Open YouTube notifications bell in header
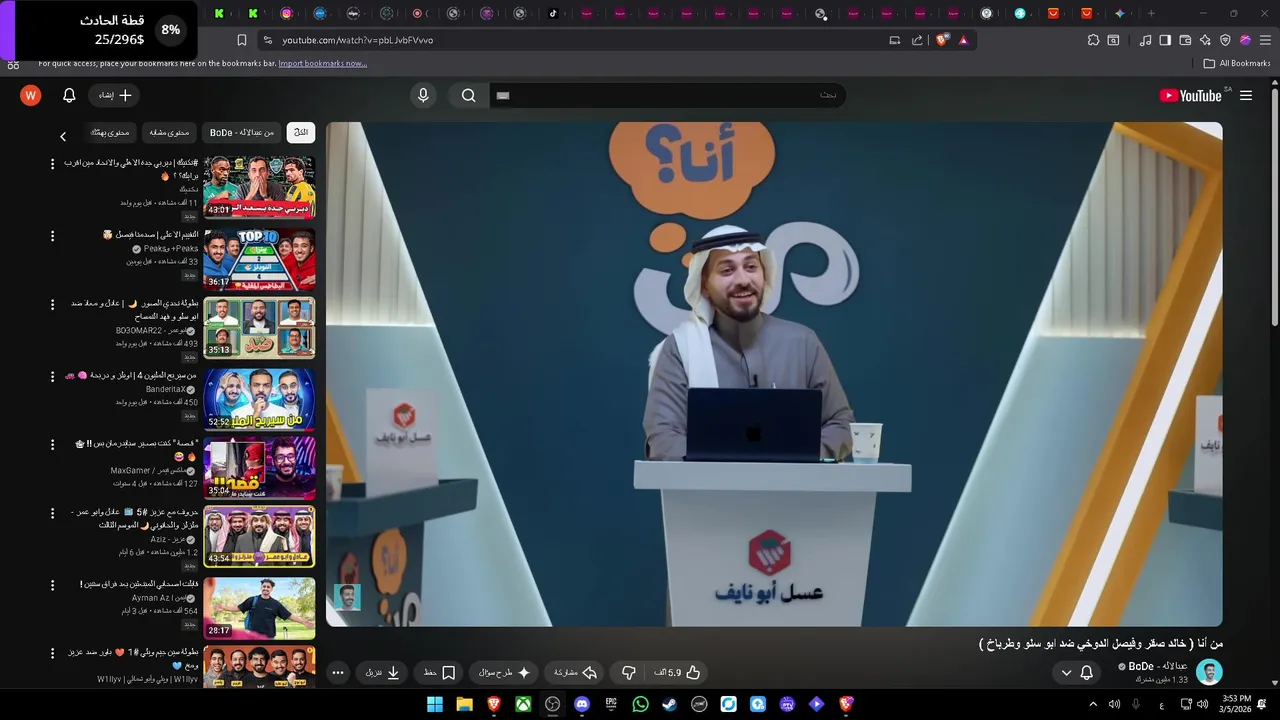This screenshot has width=1280, height=720. click(x=69, y=95)
